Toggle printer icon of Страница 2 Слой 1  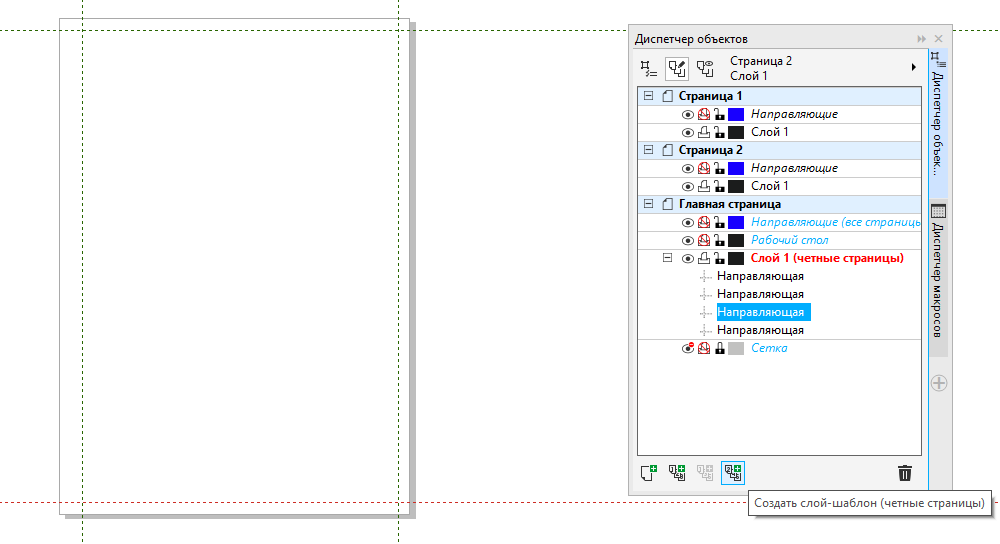click(x=704, y=186)
